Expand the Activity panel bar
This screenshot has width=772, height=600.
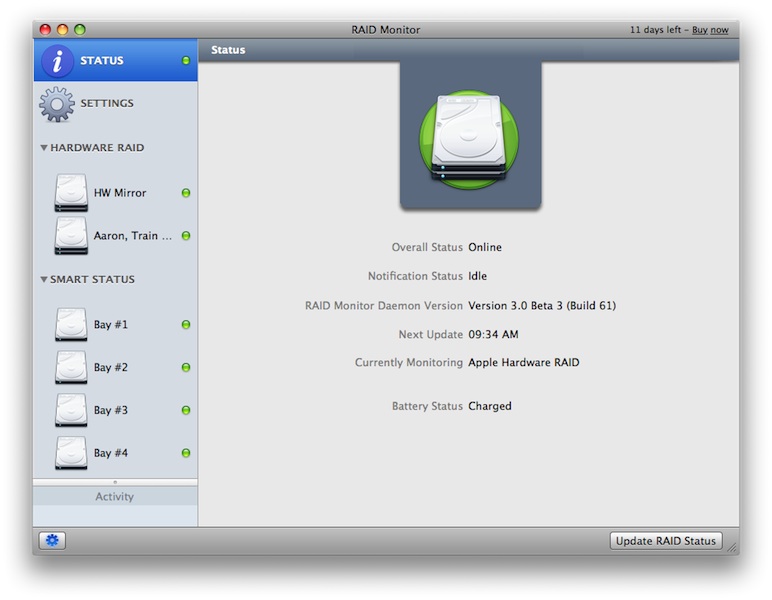[x=115, y=496]
